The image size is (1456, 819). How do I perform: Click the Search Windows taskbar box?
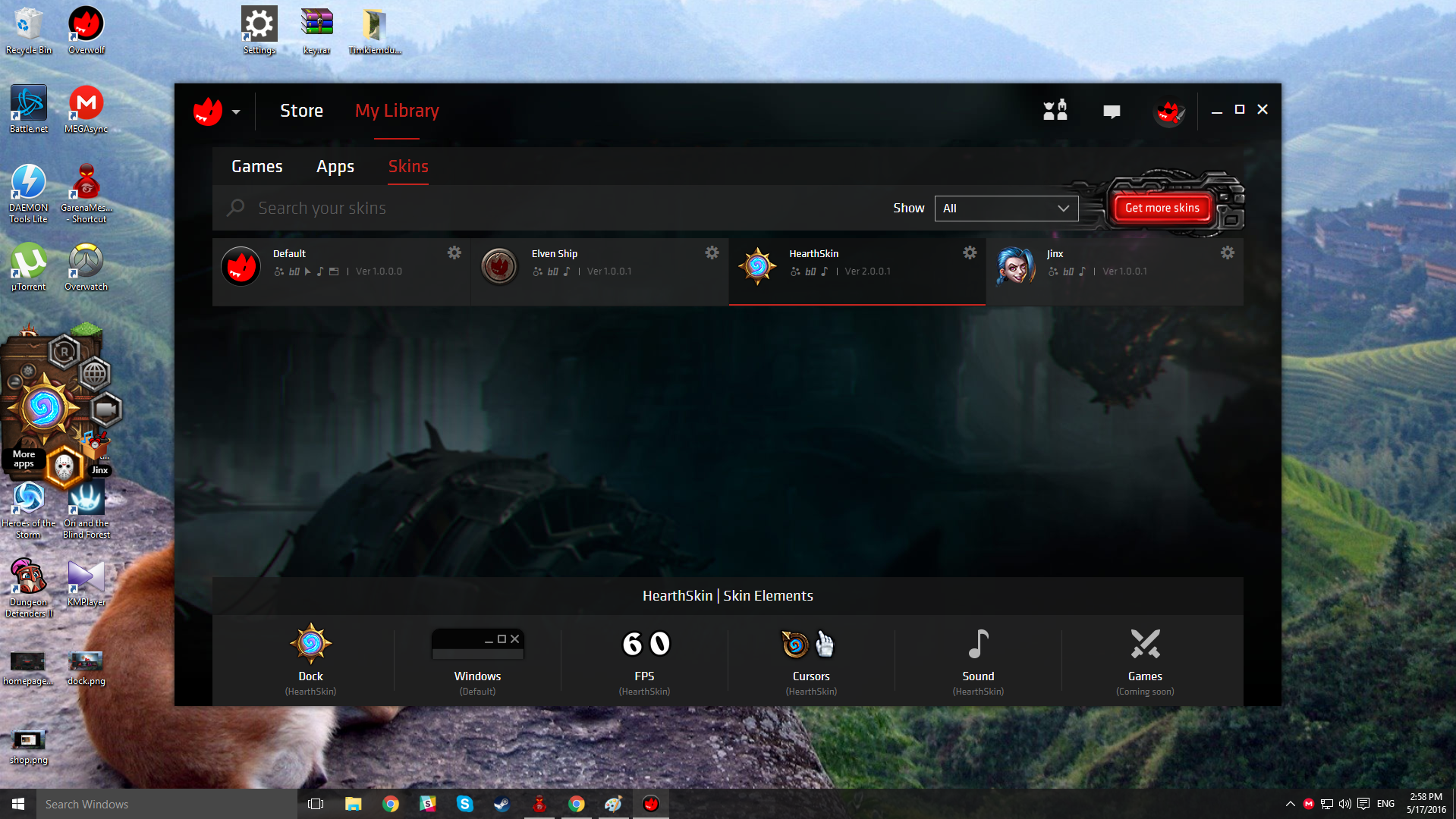pos(167,804)
